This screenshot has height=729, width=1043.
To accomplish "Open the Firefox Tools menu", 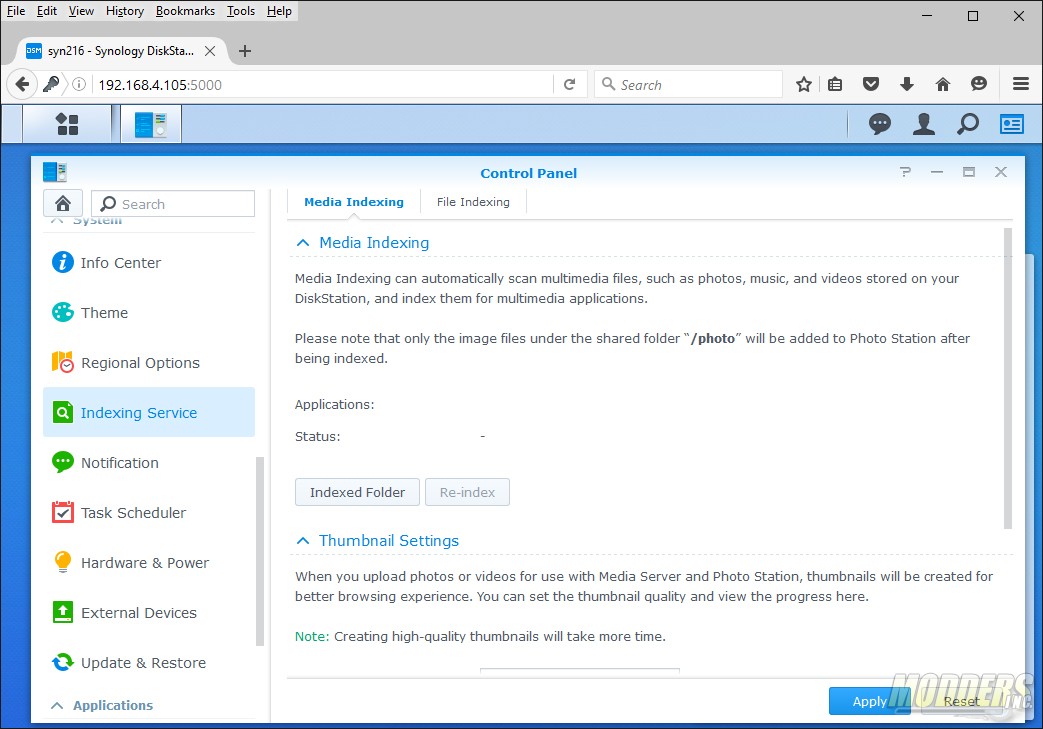I will pyautogui.click(x=241, y=11).
